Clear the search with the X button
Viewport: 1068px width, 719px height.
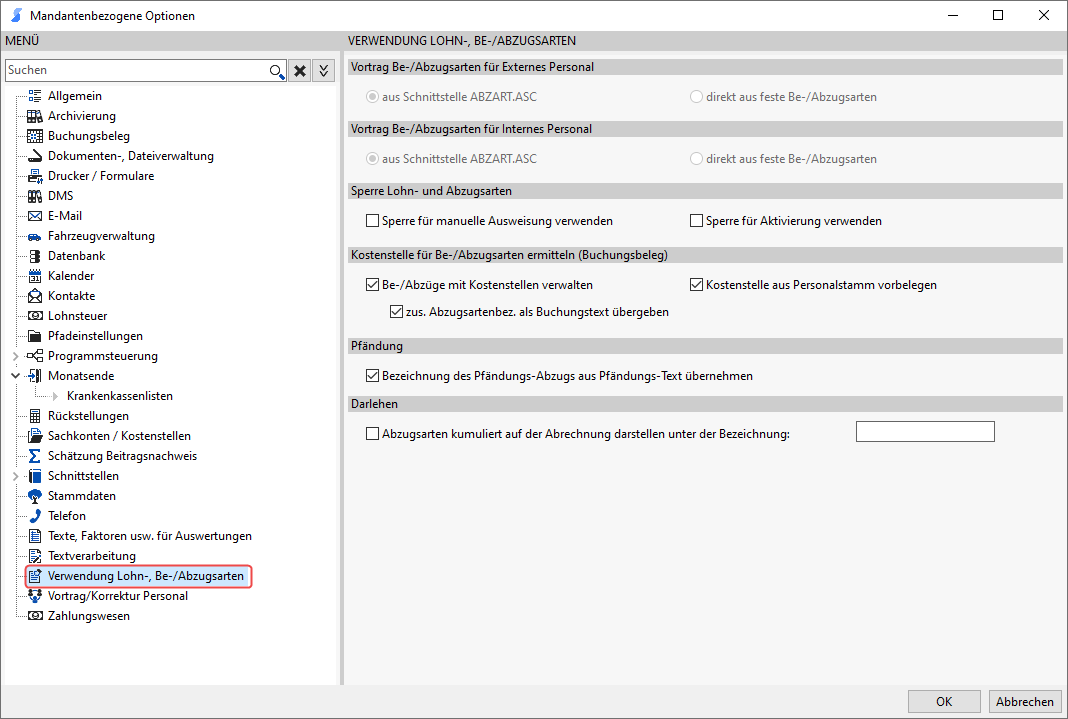[x=300, y=71]
